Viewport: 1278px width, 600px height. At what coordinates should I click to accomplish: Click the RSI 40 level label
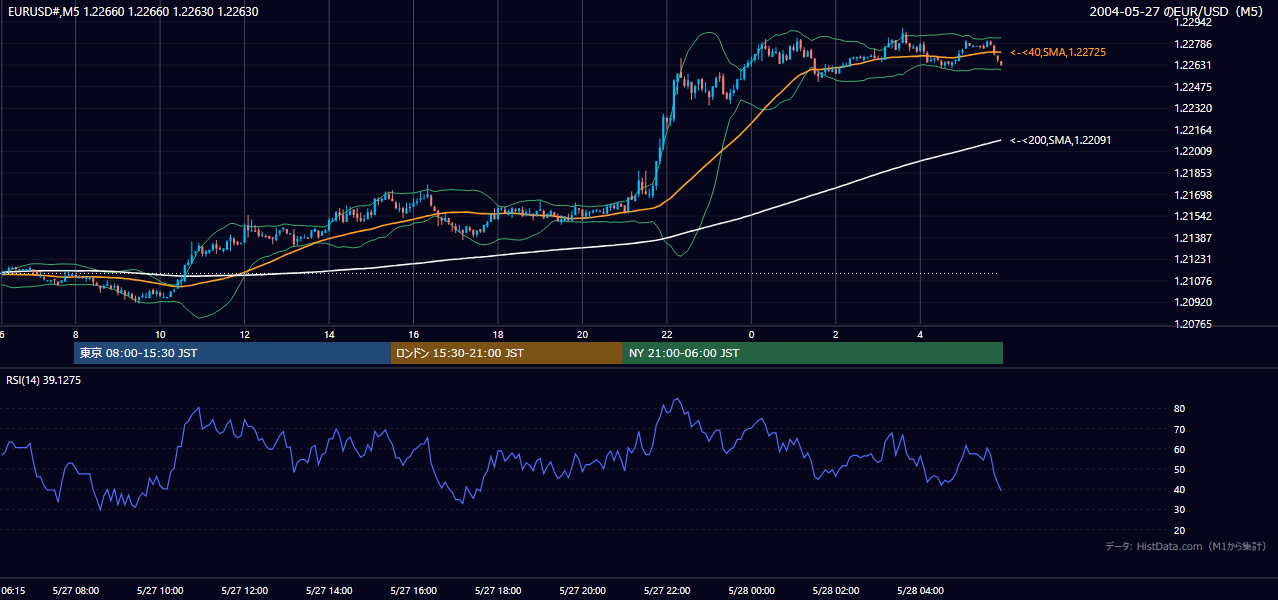coord(1179,489)
